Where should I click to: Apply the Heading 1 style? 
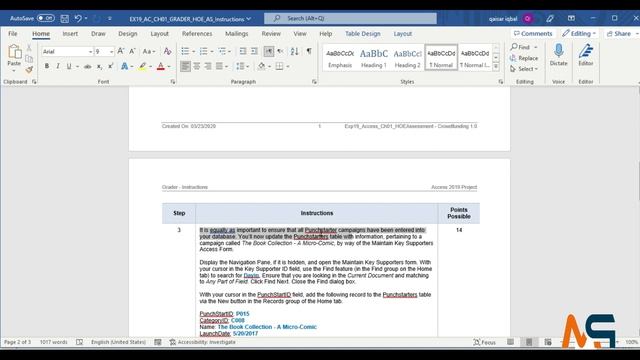[373, 58]
